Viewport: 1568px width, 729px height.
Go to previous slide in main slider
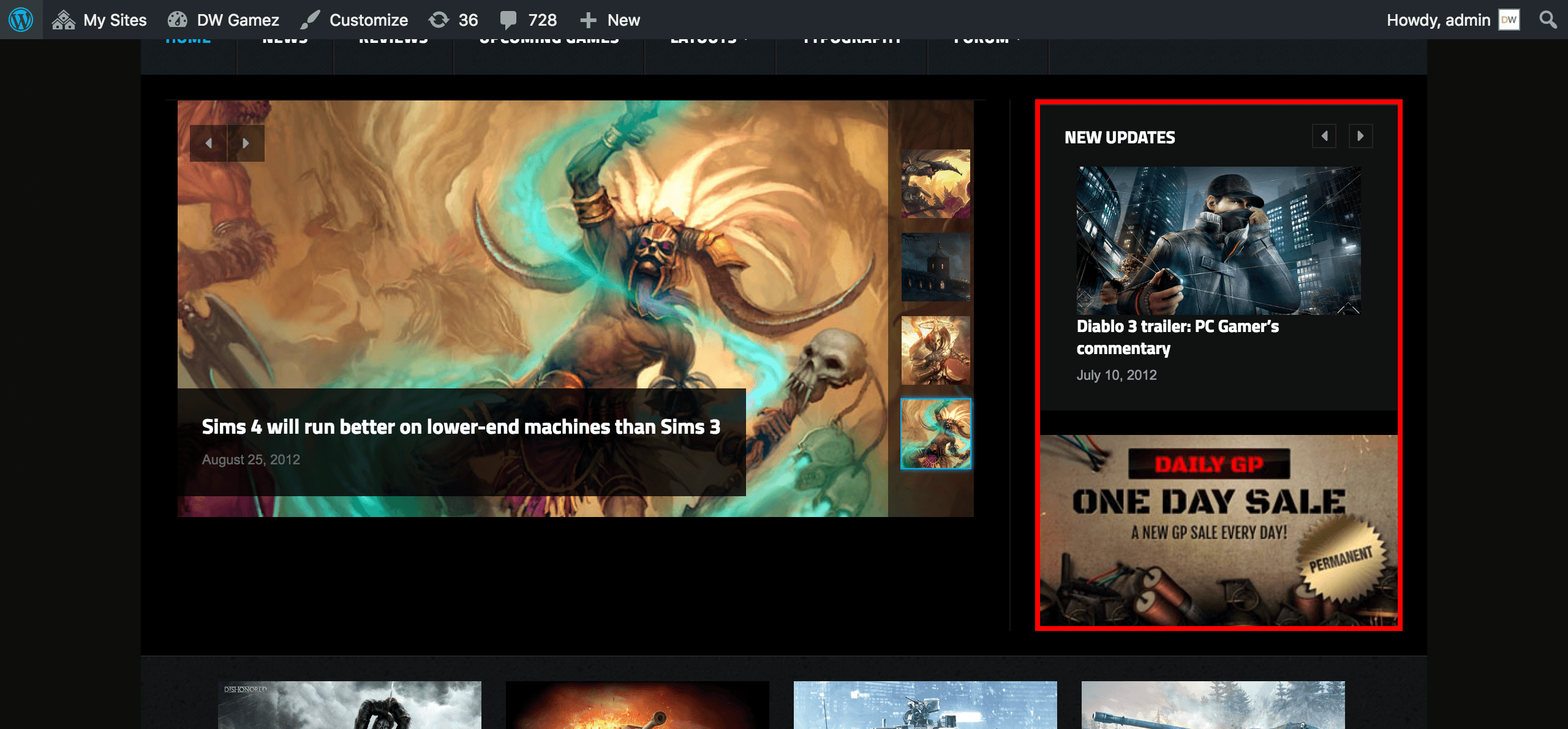pyautogui.click(x=208, y=143)
